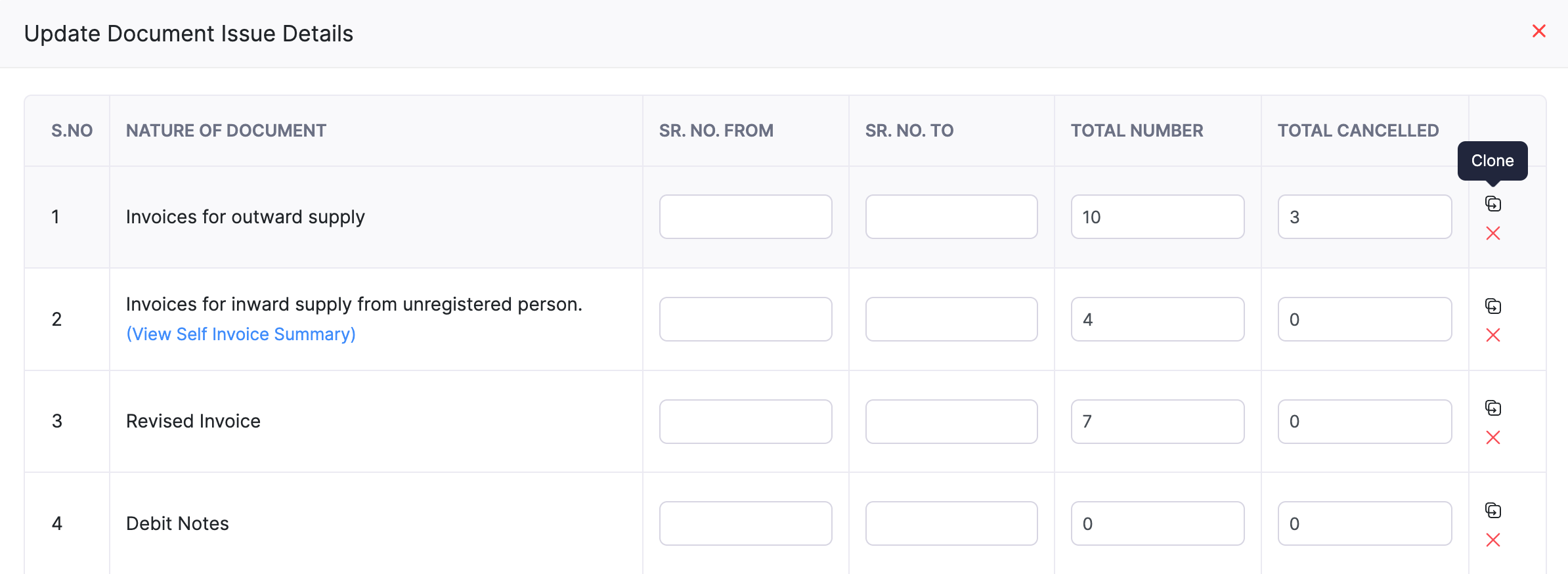1568x574 pixels.
Task: Clone the Debit Notes row
Action: (x=1493, y=510)
